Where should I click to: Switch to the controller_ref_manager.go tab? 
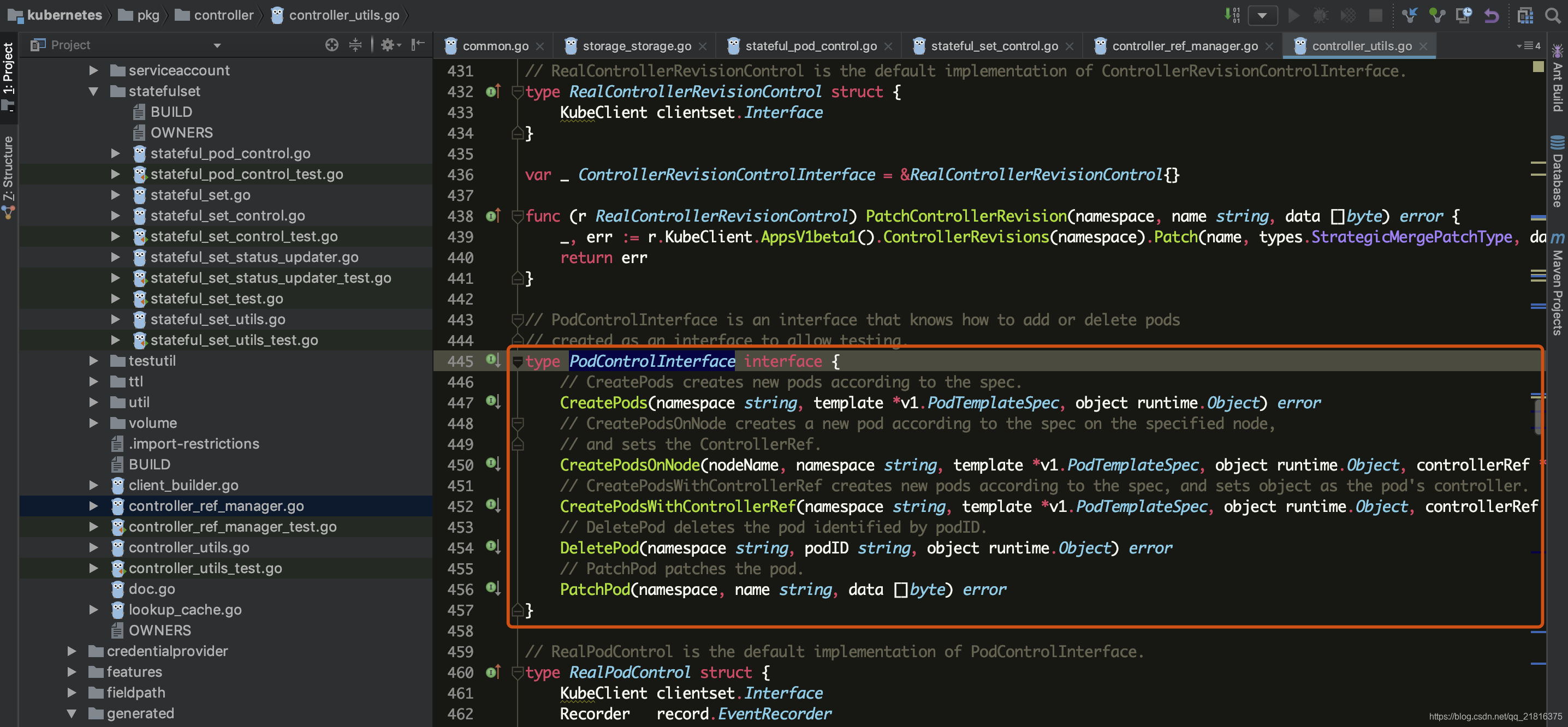coord(1185,46)
